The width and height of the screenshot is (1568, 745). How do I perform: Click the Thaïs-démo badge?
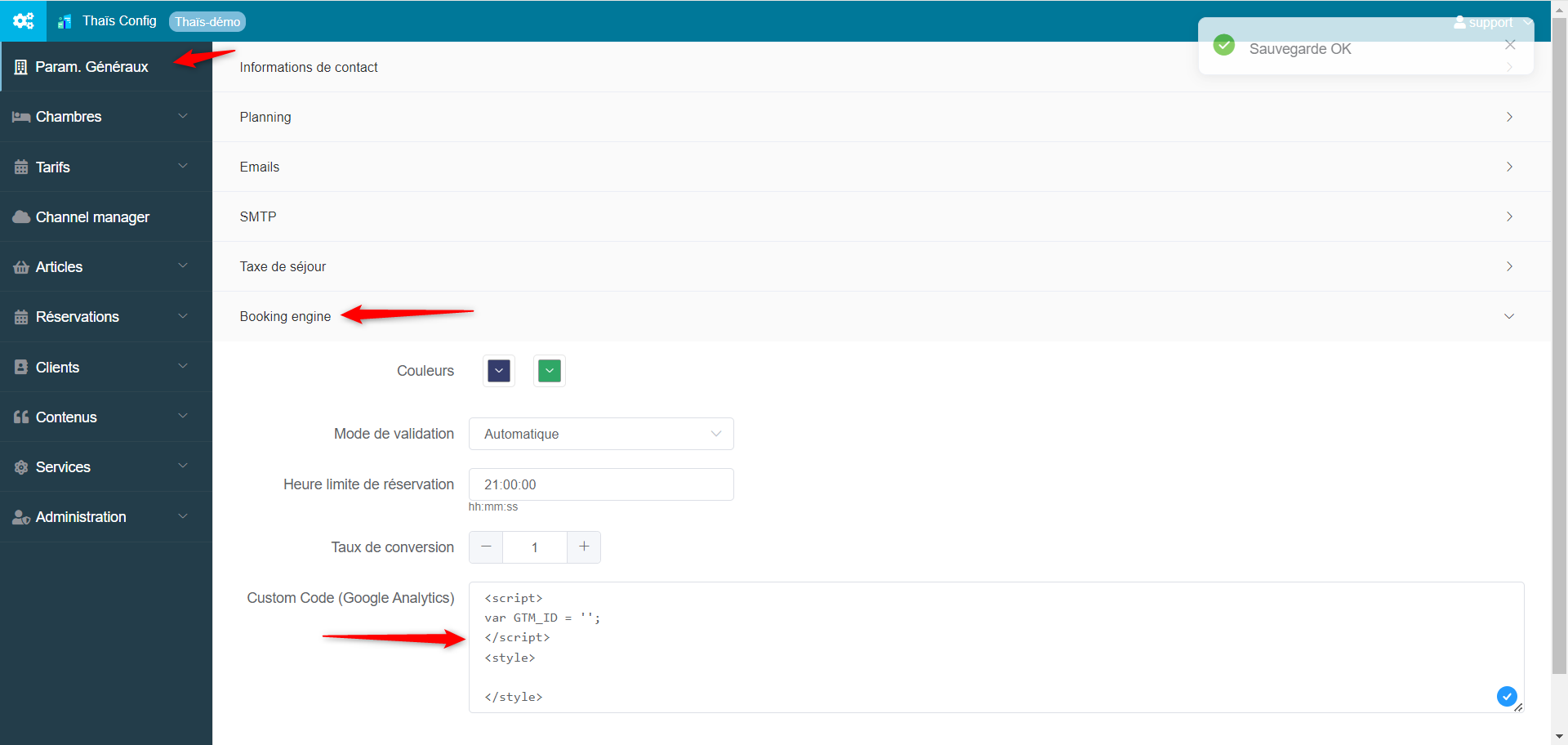207,22
